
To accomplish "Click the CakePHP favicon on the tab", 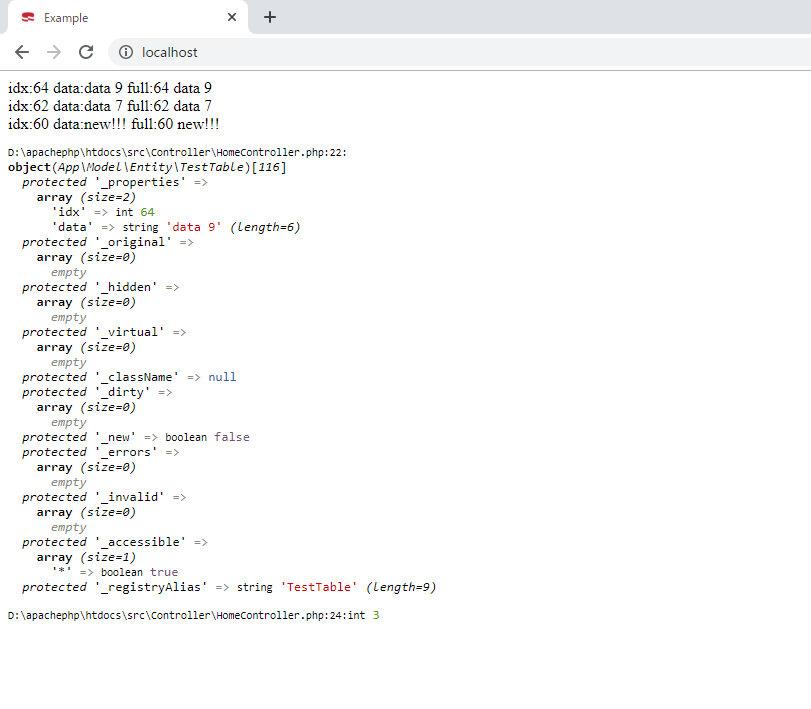I will pos(28,18).
